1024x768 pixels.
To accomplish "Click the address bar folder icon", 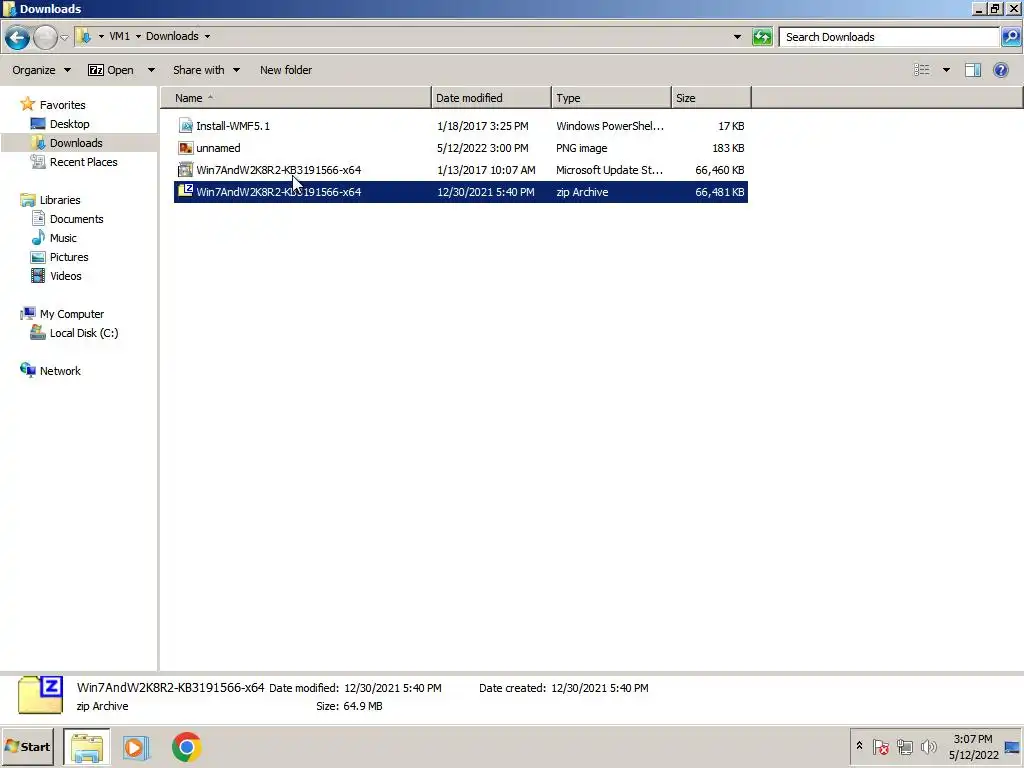I will pyautogui.click(x=84, y=37).
